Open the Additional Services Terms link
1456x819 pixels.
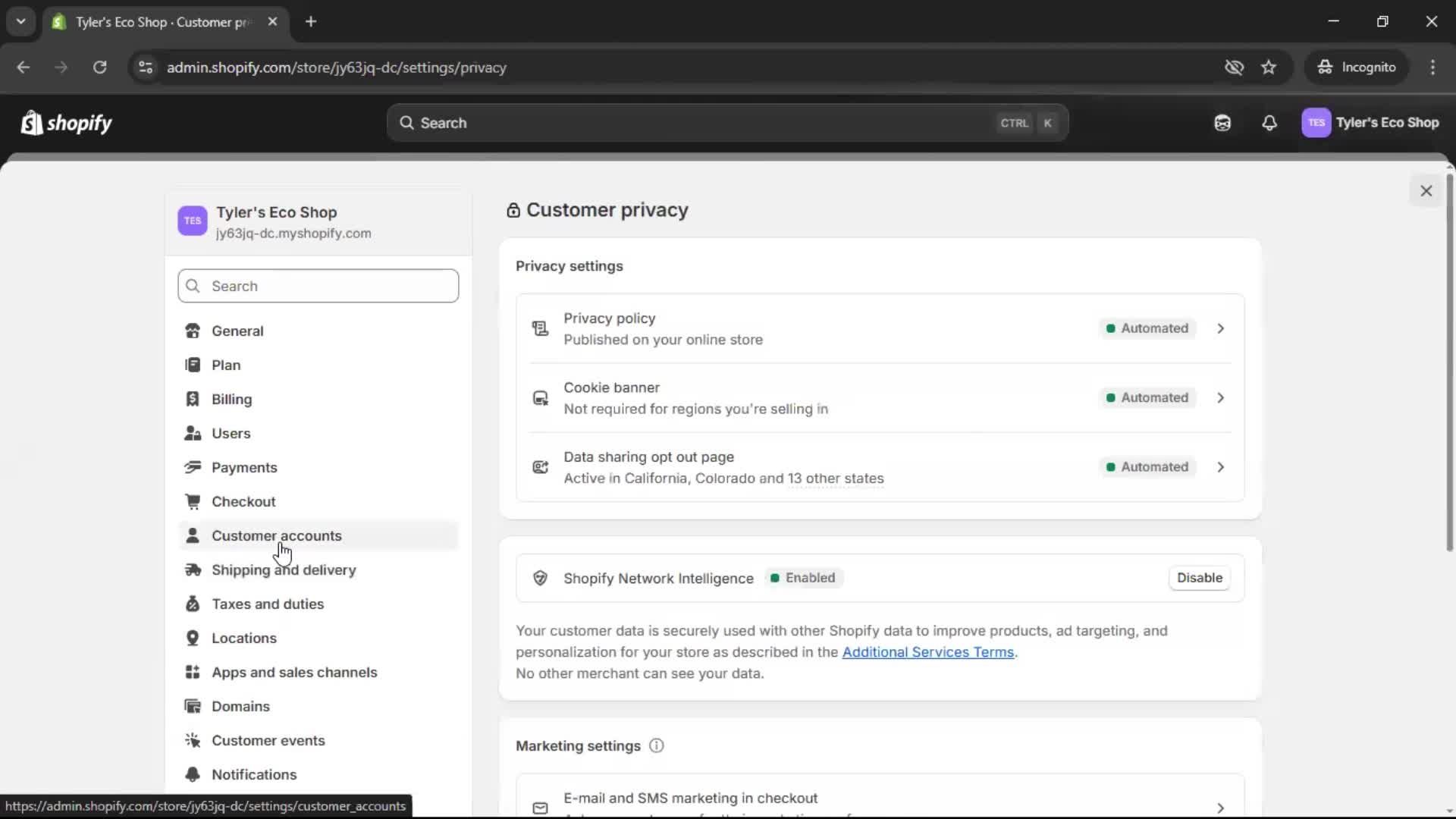pyautogui.click(x=927, y=652)
